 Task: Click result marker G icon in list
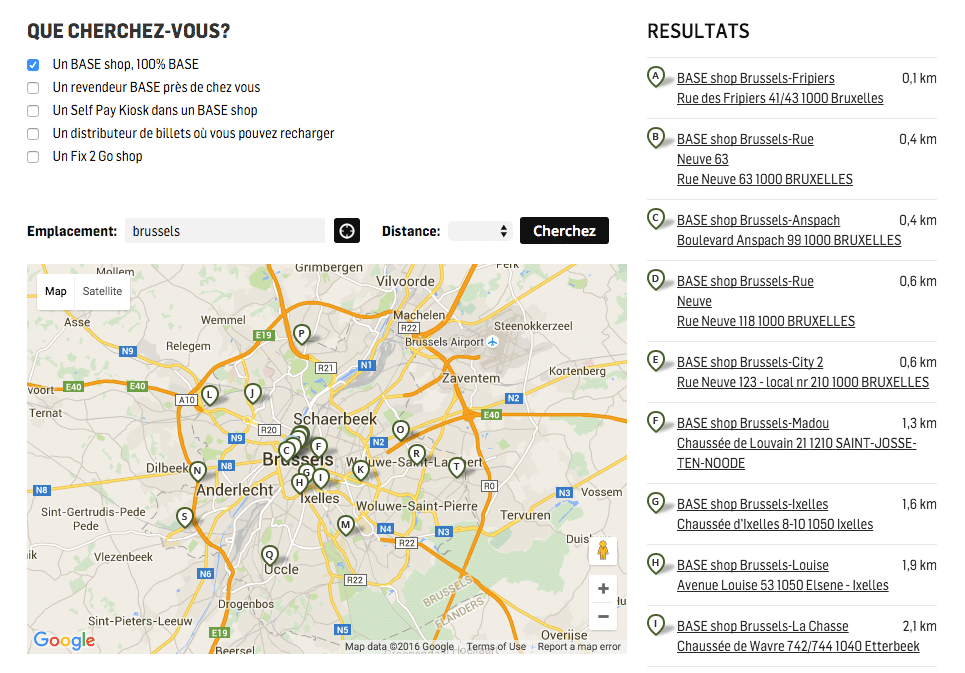pos(656,504)
